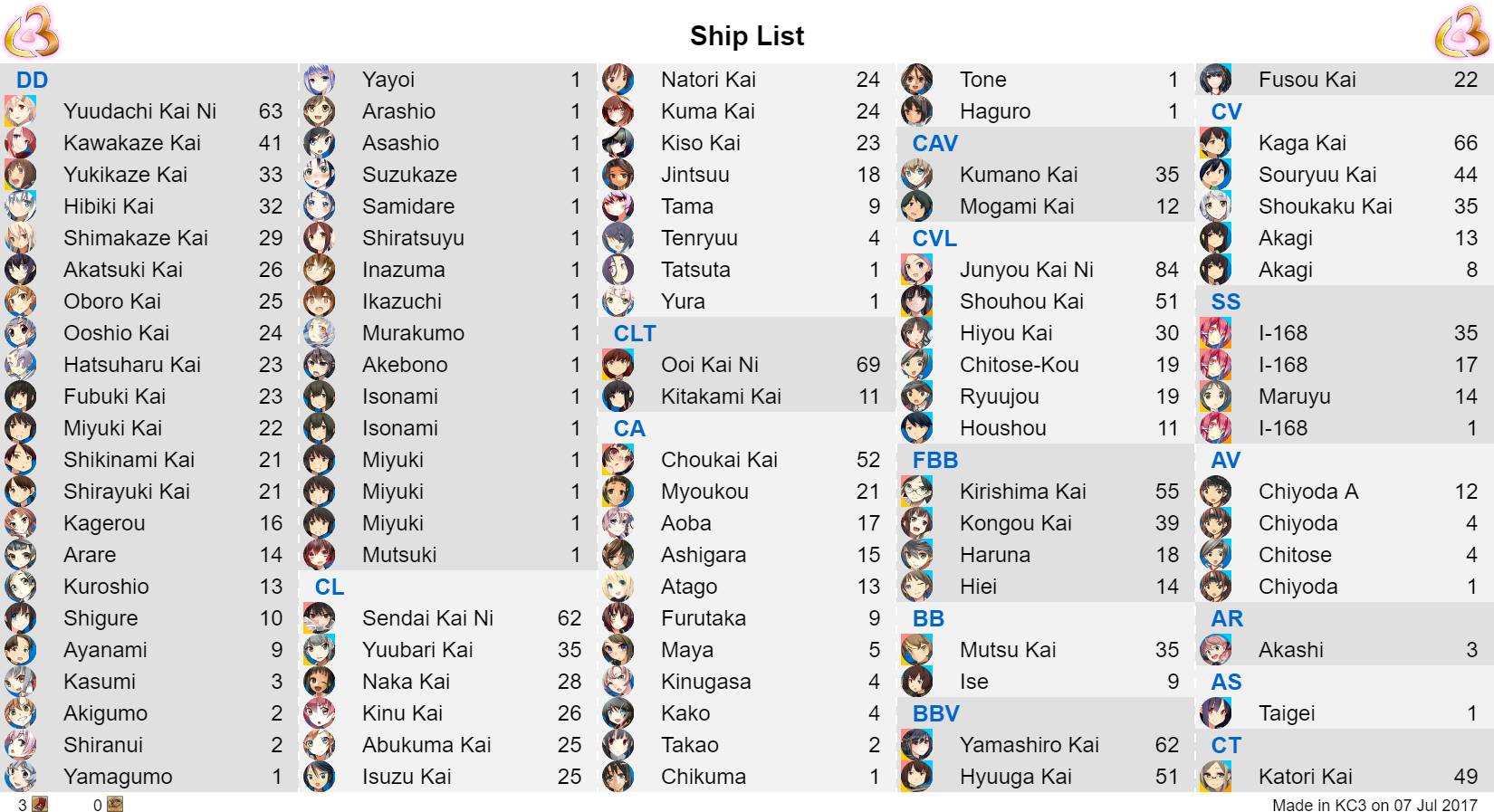The width and height of the screenshot is (1494, 812).
Task: Select the Kirishima Kai ship name
Action: point(1023,492)
